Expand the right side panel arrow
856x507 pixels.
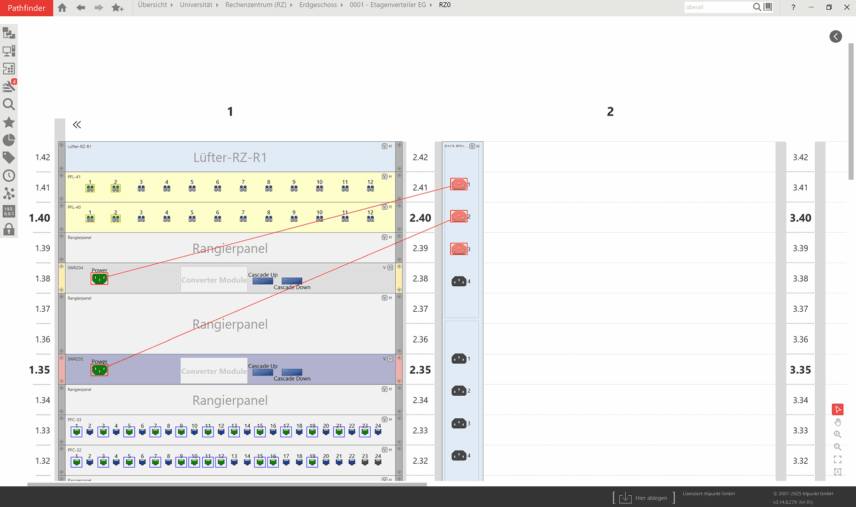[835, 36]
